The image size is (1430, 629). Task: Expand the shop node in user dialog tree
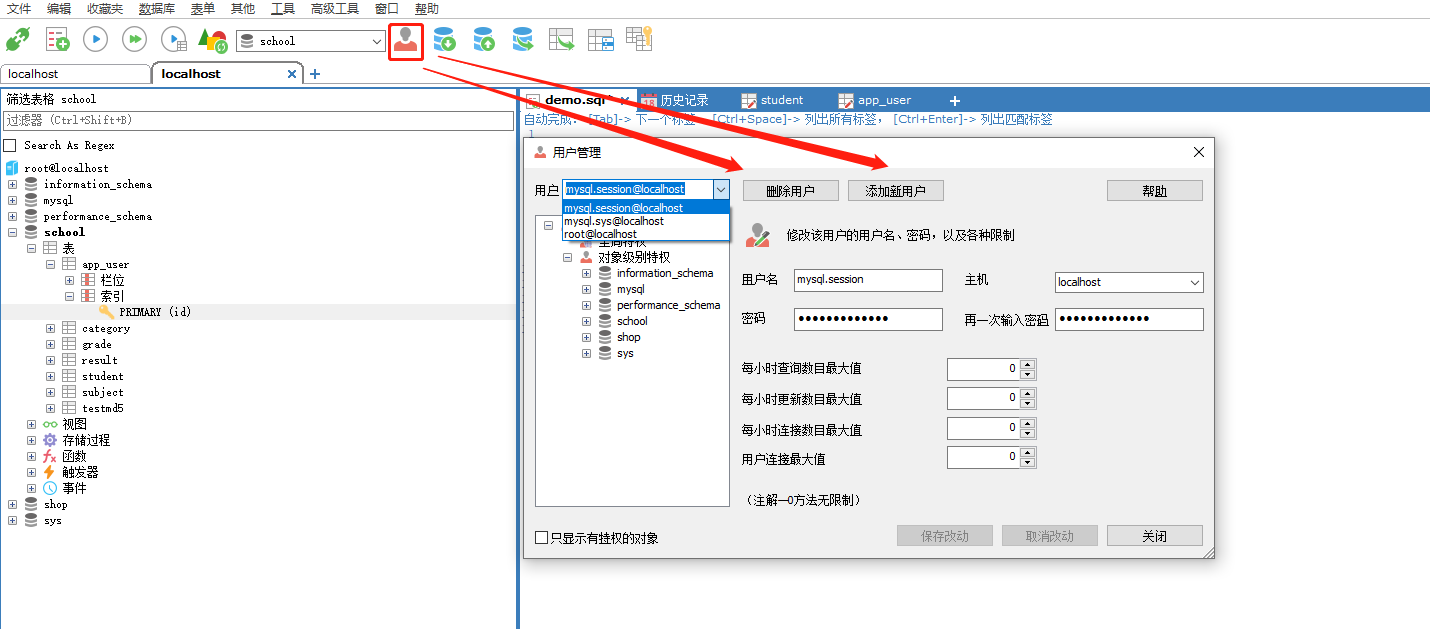pyautogui.click(x=586, y=337)
